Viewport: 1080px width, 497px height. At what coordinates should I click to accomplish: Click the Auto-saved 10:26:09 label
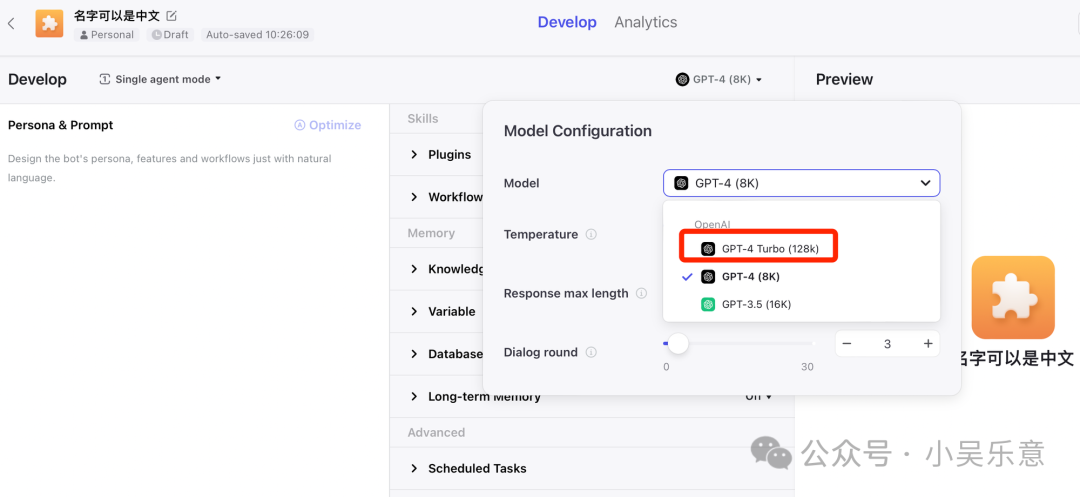tap(258, 34)
